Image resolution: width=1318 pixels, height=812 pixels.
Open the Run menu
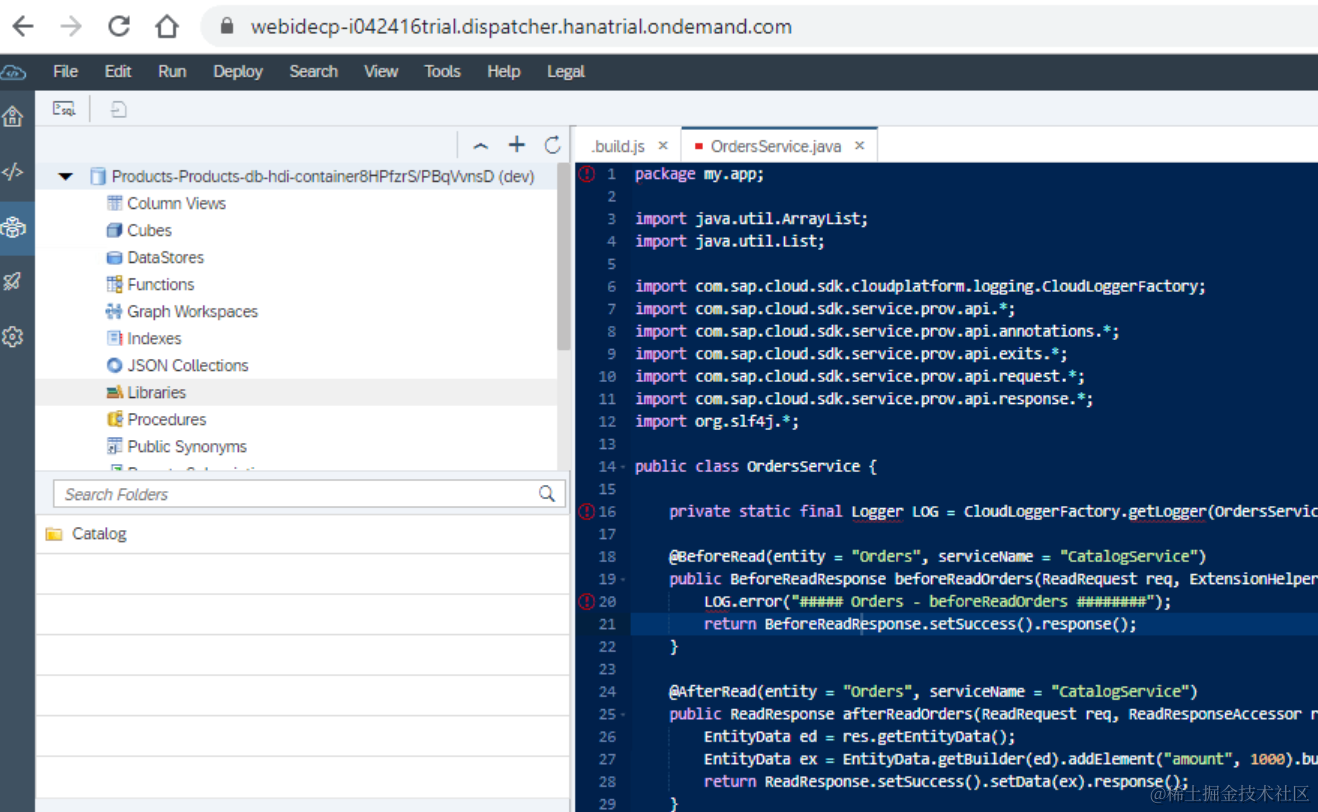point(172,72)
